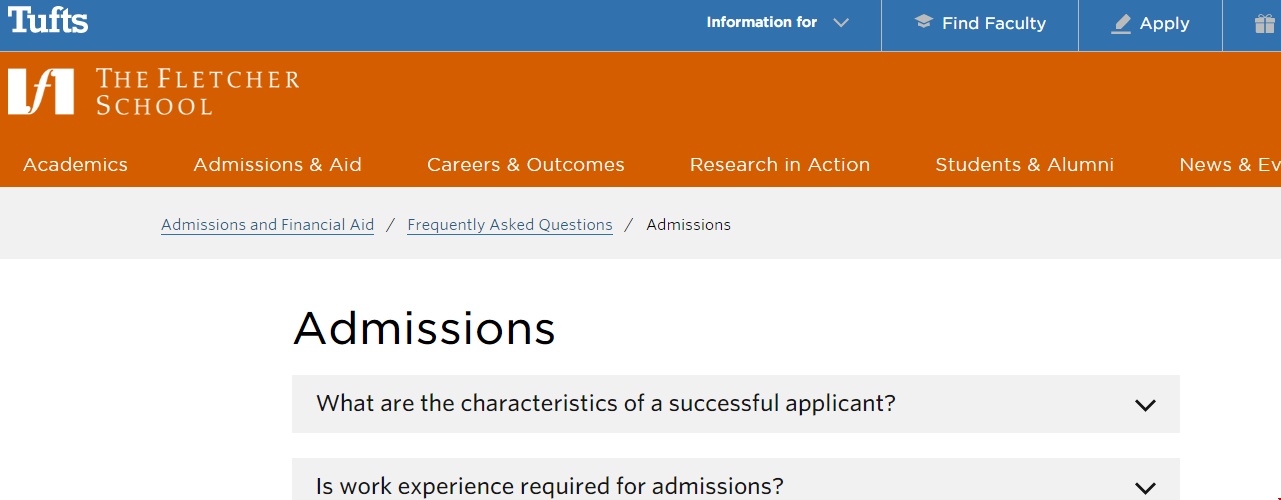The width and height of the screenshot is (1281, 500).
Task: Click the pencil Apply icon
Action: [1121, 24]
